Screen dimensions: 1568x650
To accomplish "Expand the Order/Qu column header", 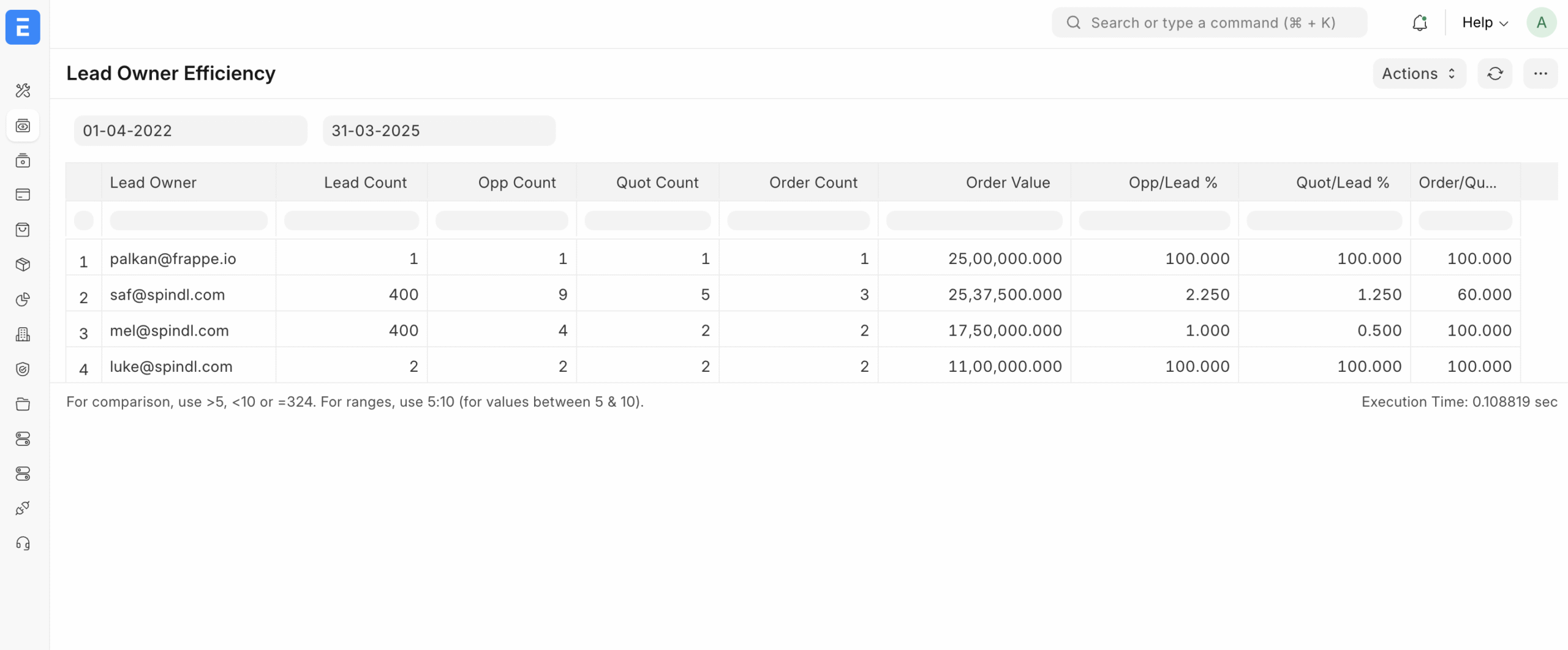I will [x=1458, y=181].
